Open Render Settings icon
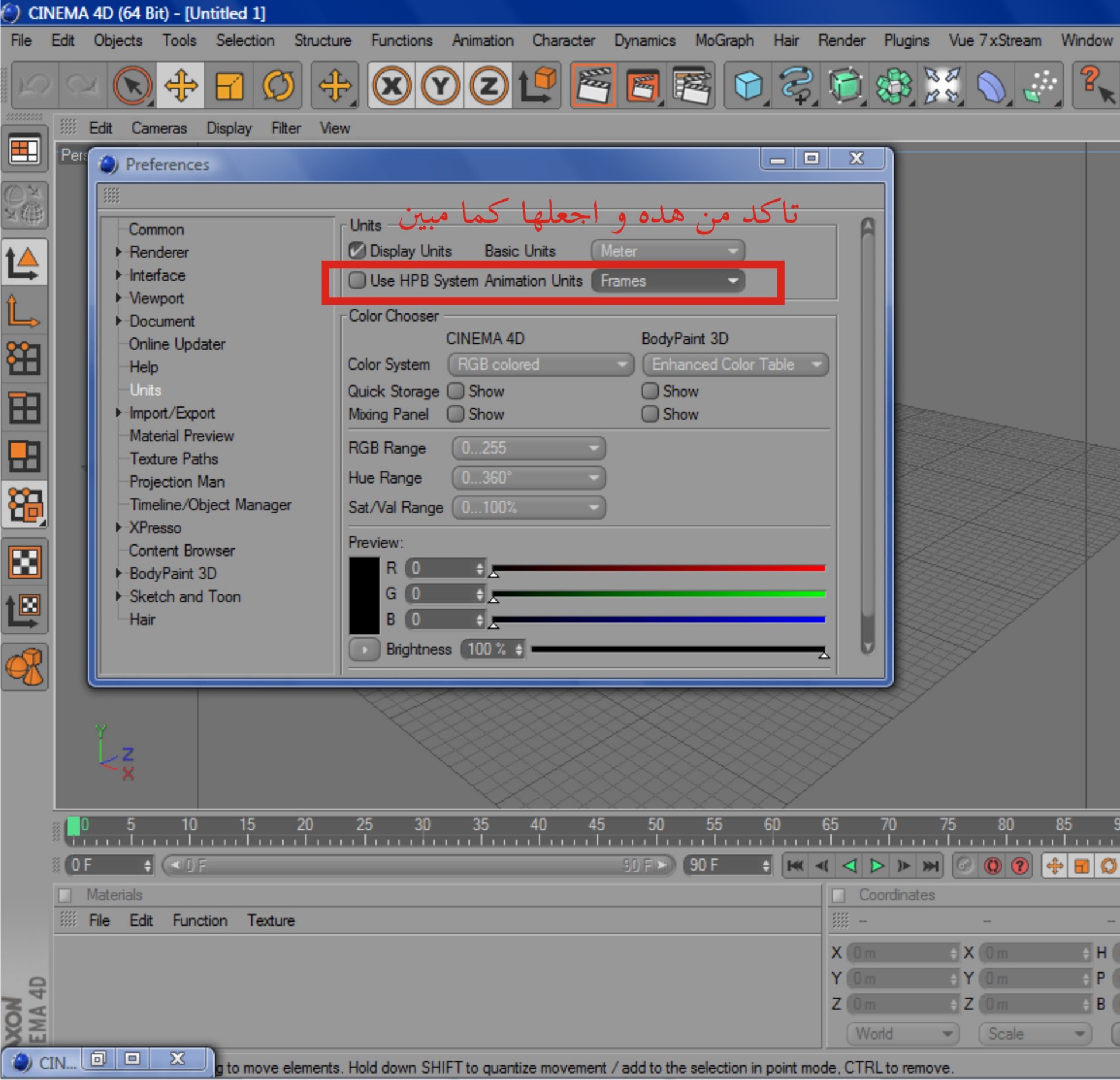The image size is (1120, 1080). coord(691,86)
